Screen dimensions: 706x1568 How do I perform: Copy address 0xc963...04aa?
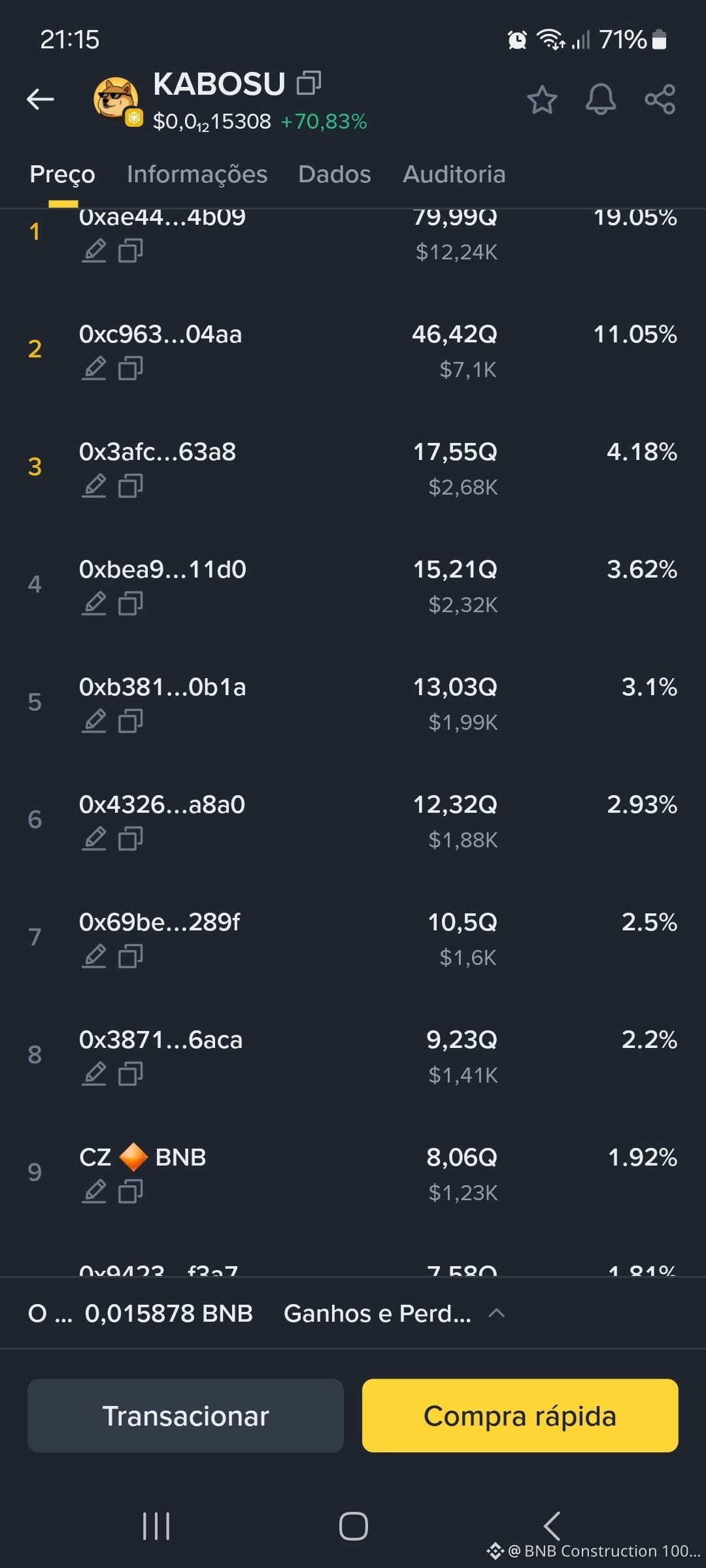[x=131, y=368]
